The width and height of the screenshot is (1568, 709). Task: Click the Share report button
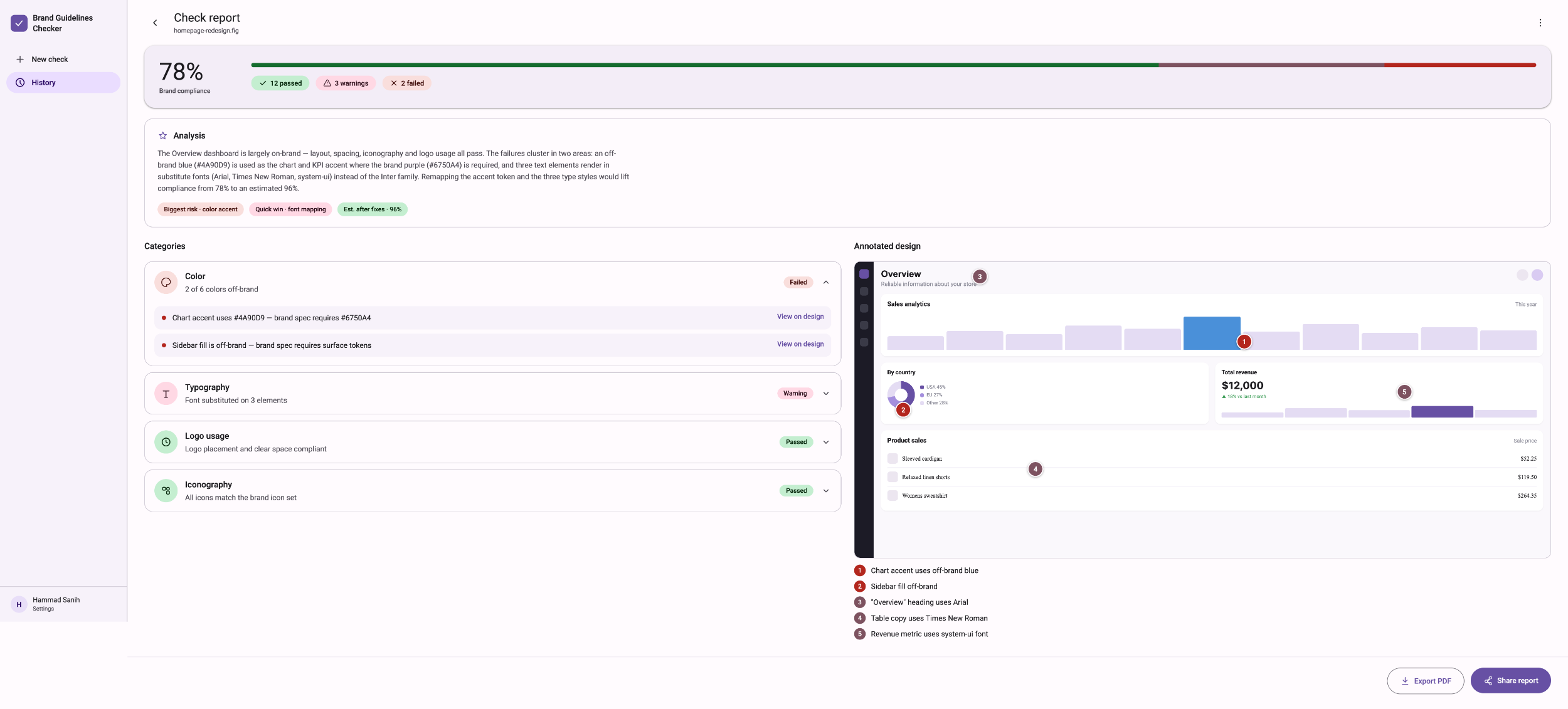click(1510, 681)
